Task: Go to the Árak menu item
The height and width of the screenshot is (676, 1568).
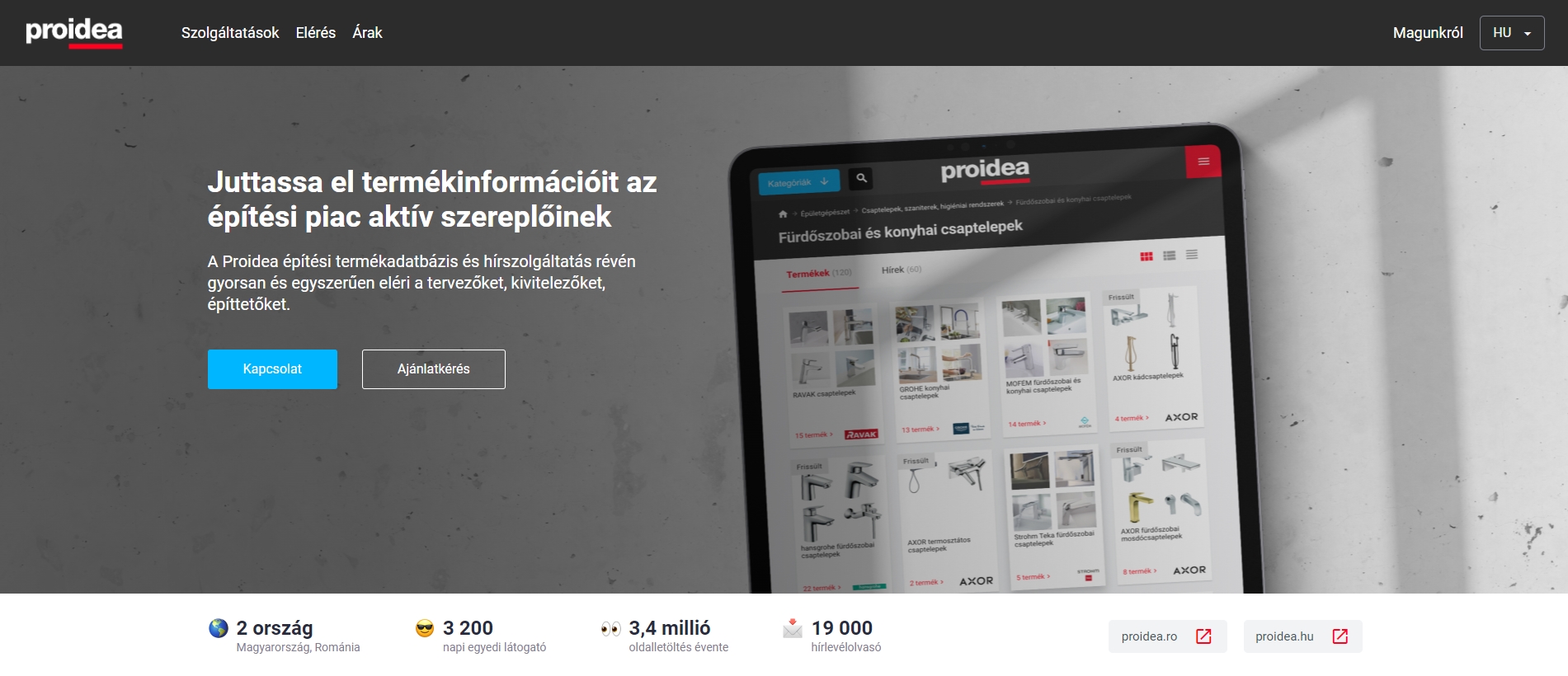Action: 367,33
